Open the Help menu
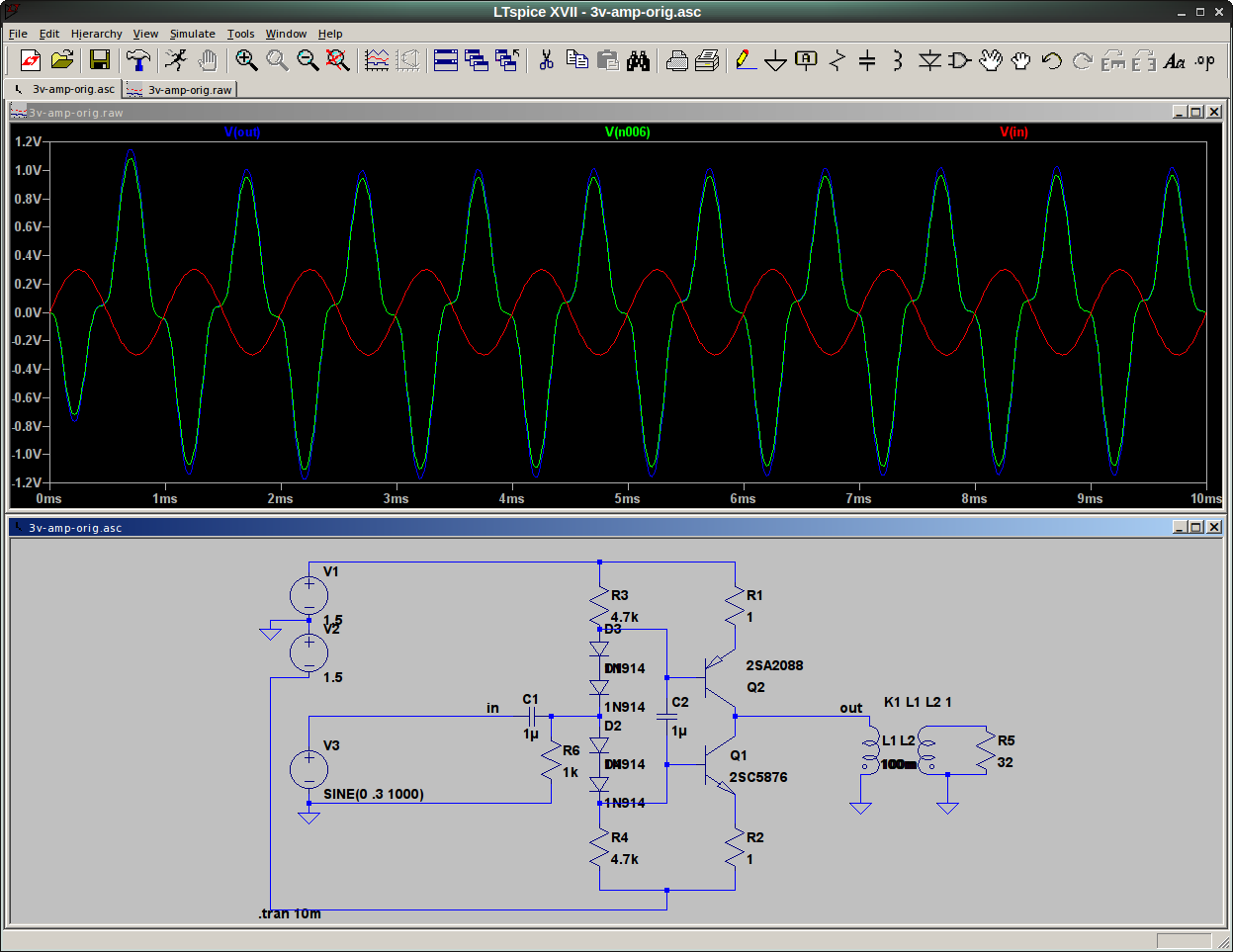Viewport: 1233px width, 952px height. [330, 34]
